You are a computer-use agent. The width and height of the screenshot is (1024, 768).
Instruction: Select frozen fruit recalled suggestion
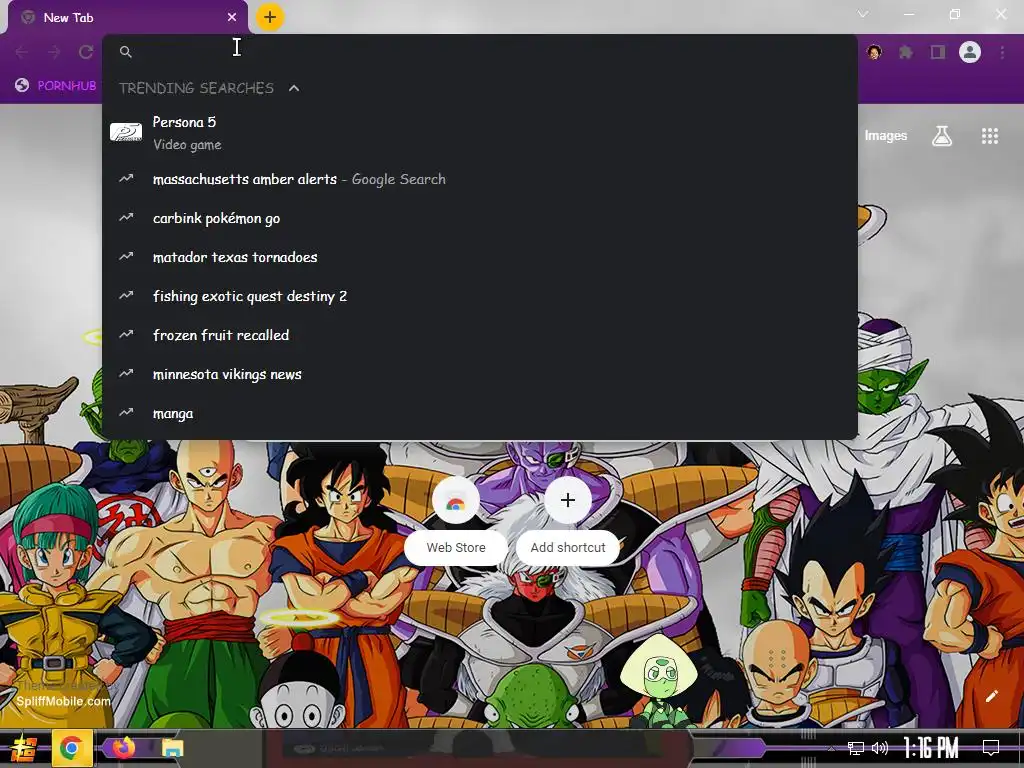[x=479, y=335]
